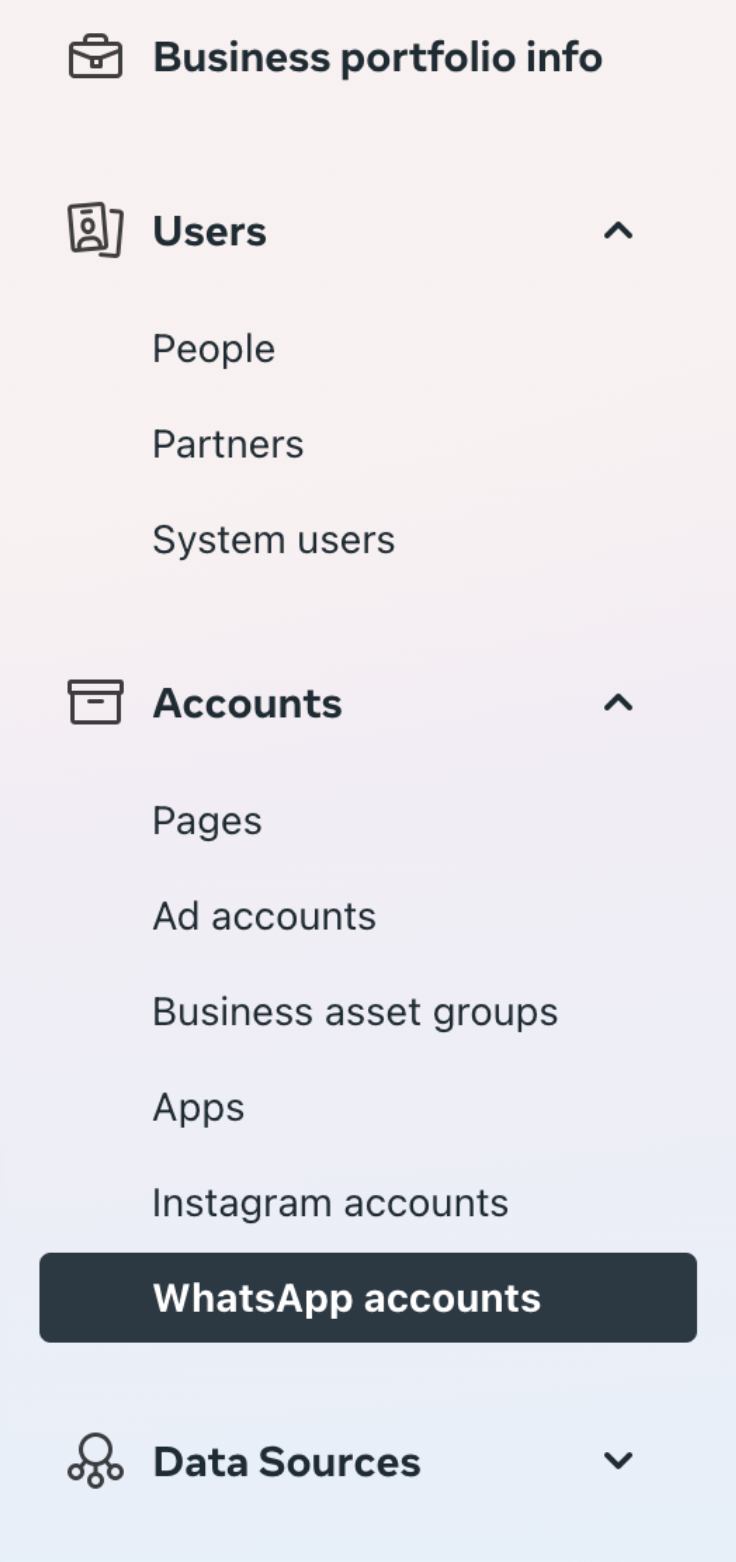The image size is (736, 1562).
Task: Collapse the Accounts section with its chevron
Action: pos(618,703)
